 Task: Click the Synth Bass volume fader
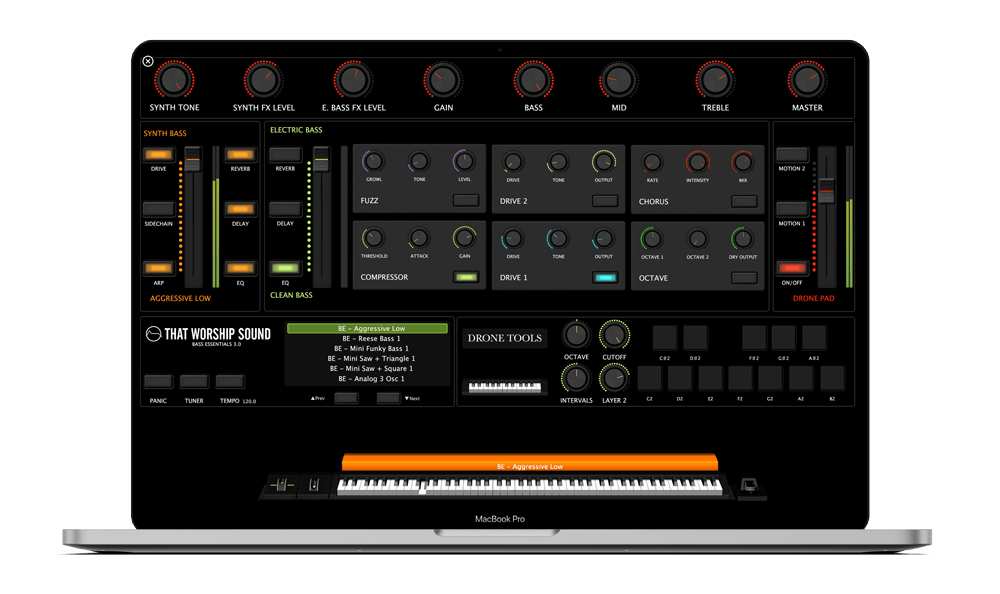tap(193, 158)
